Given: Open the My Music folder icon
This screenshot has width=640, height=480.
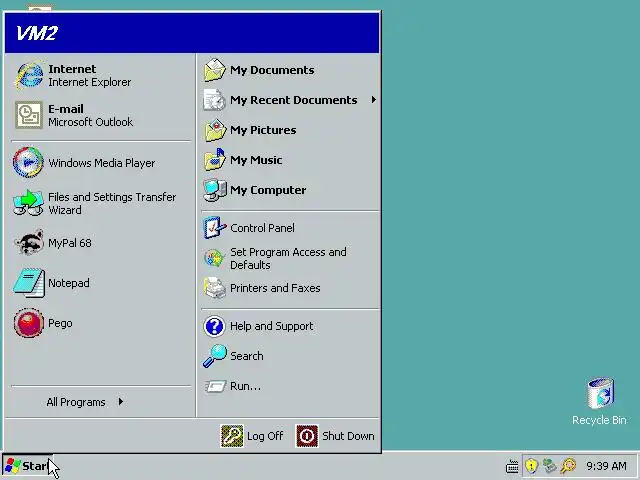Looking at the screenshot, I should (215, 160).
